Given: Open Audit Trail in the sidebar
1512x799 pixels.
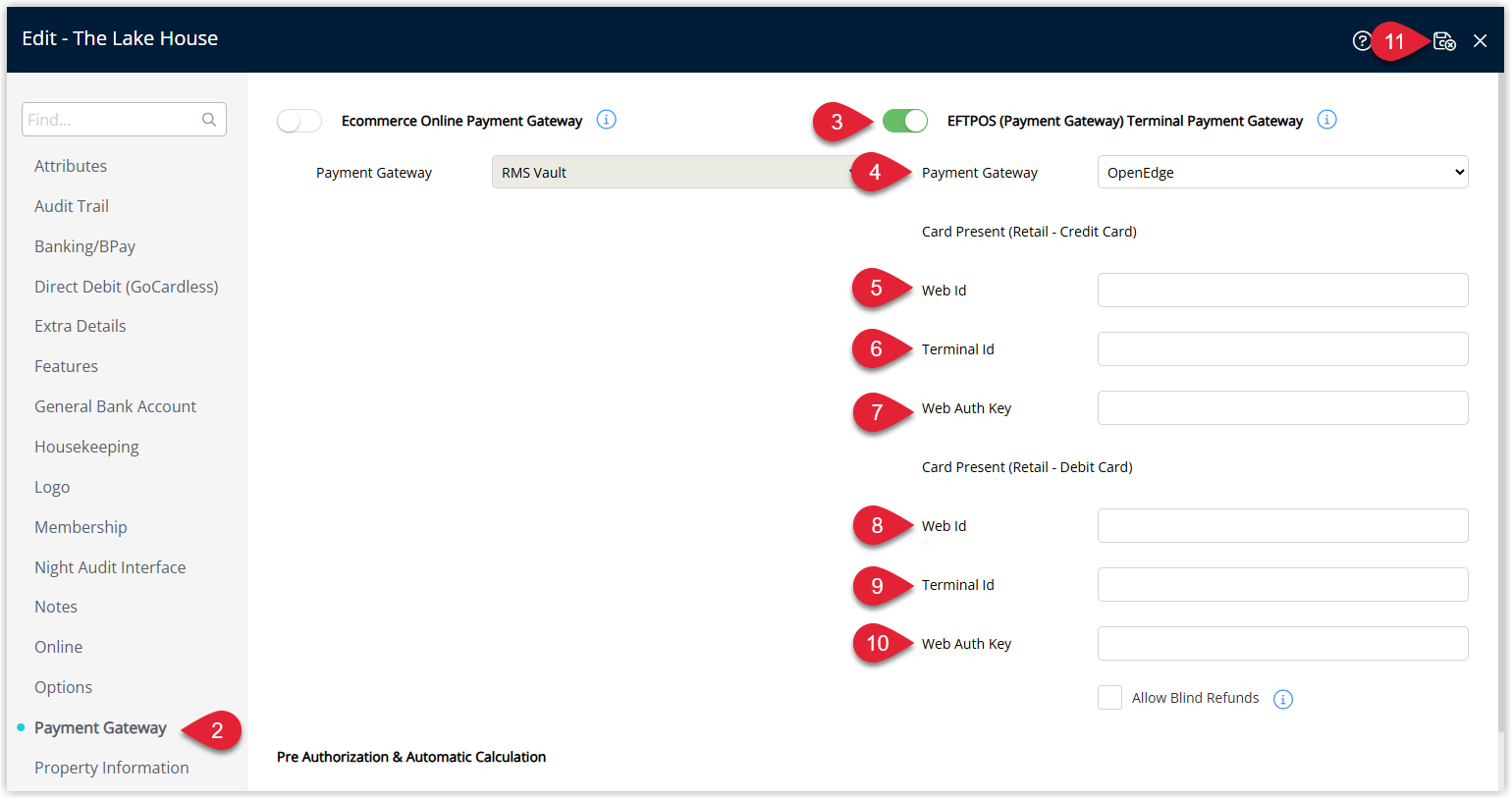Looking at the screenshot, I should pos(72,206).
